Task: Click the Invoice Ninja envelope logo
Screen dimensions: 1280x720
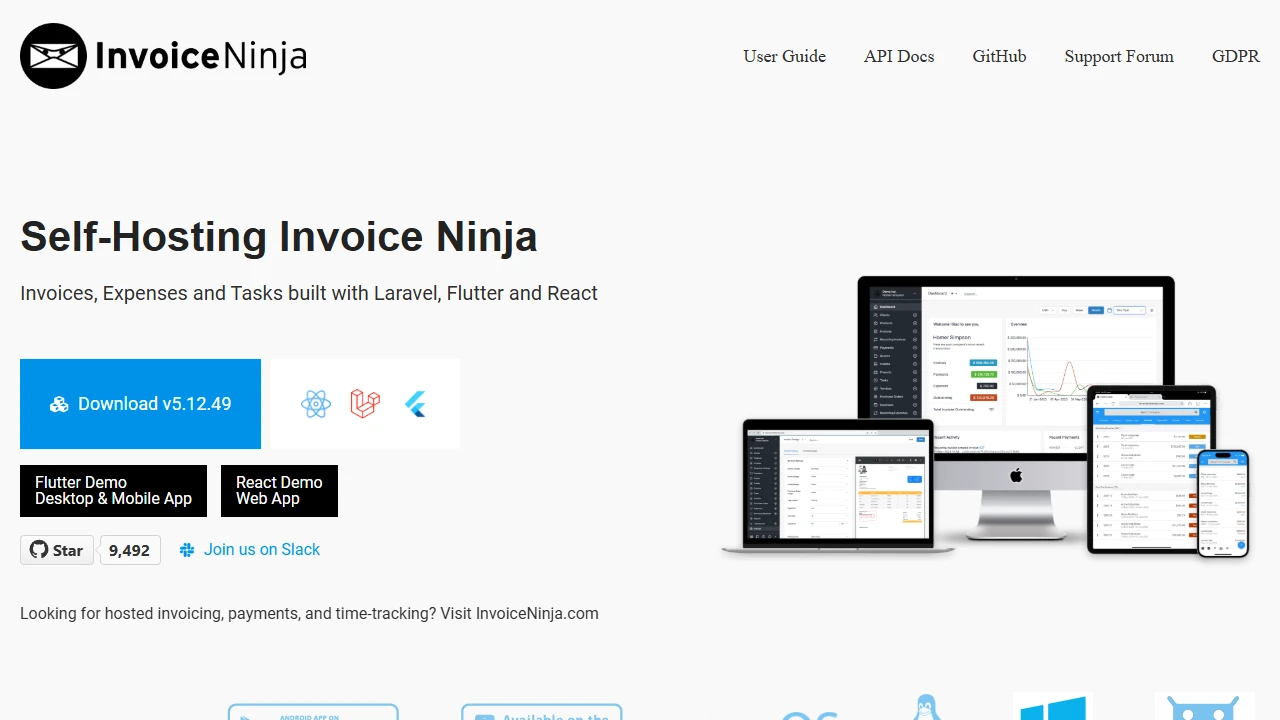Action: [x=53, y=56]
